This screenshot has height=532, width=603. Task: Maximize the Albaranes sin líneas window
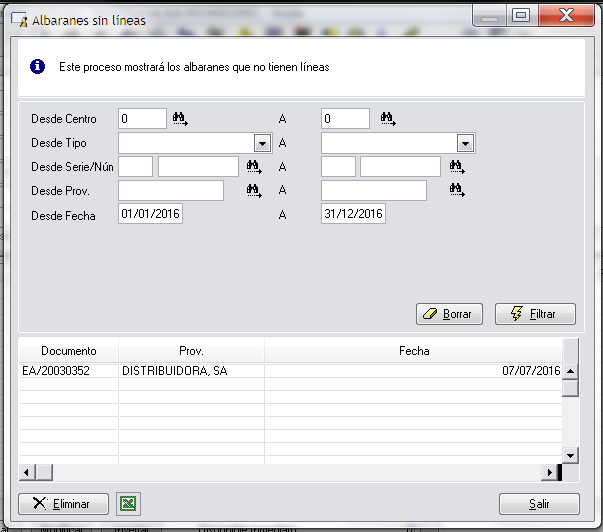[x=521, y=15]
